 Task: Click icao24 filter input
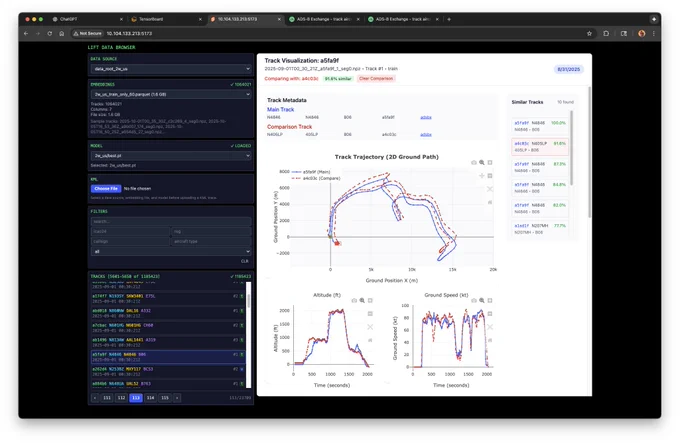(x=130, y=231)
